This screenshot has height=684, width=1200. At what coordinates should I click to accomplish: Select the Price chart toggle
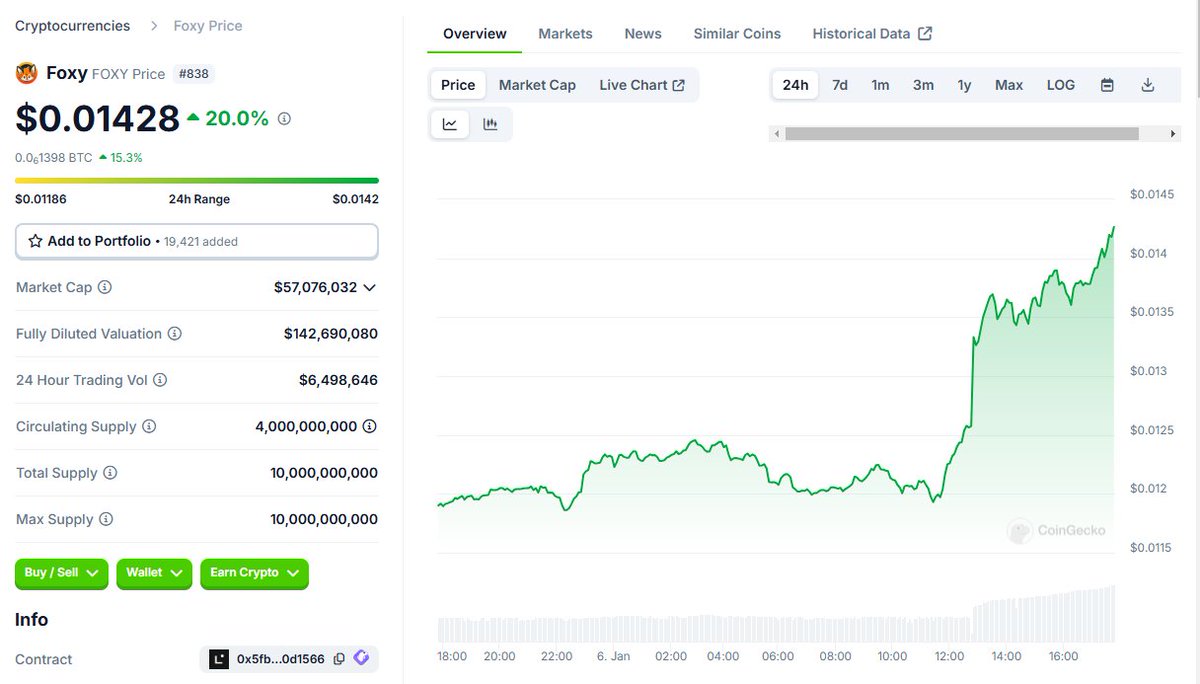pos(458,85)
